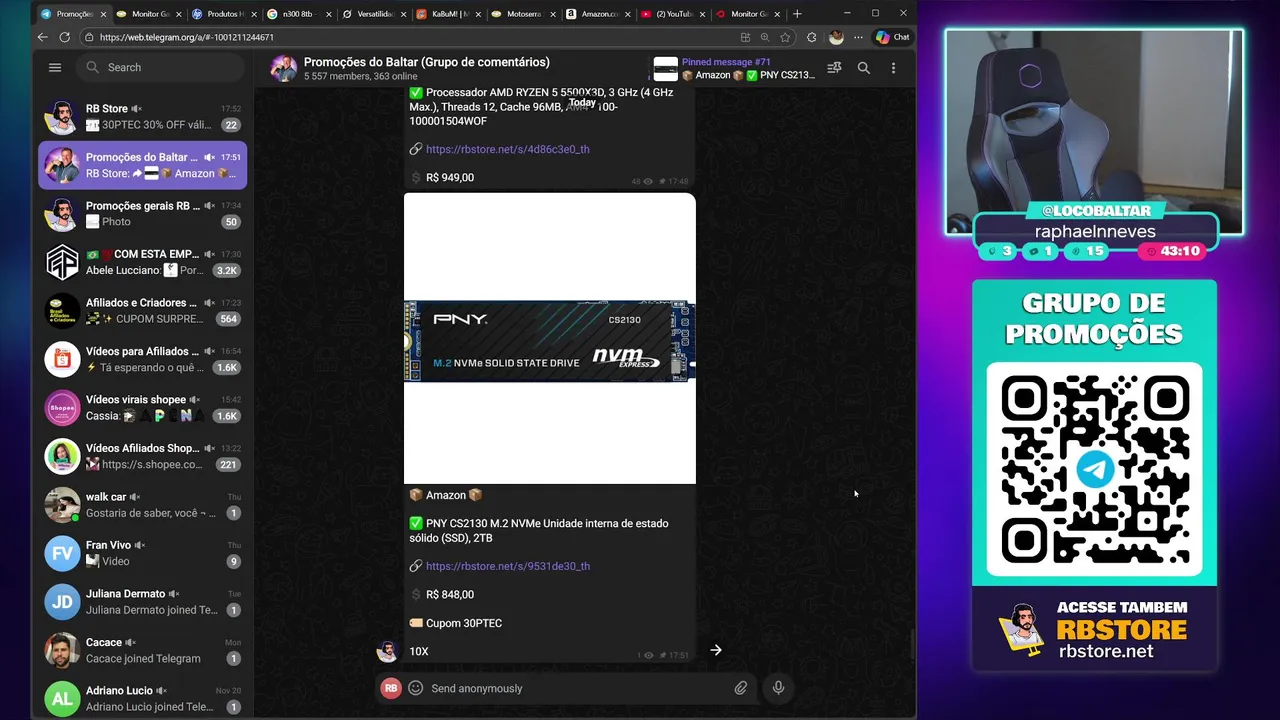
Task: Open browser settings and more menu
Action: [858, 37]
